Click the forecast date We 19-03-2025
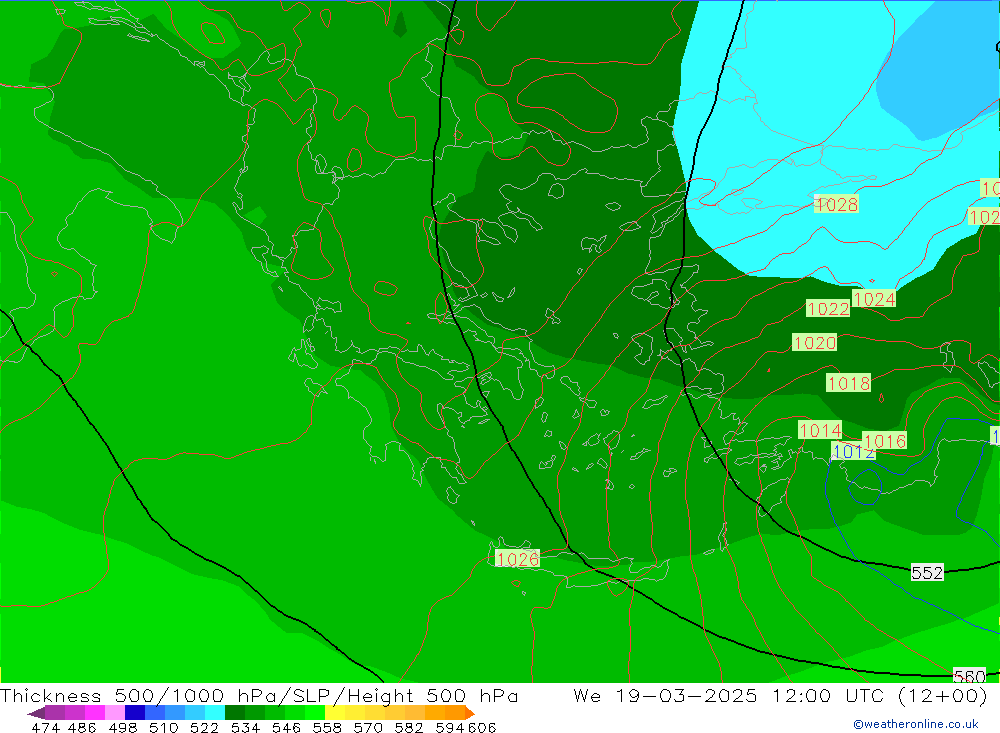Image resolution: width=1000 pixels, height=733 pixels. pyautogui.click(x=665, y=695)
